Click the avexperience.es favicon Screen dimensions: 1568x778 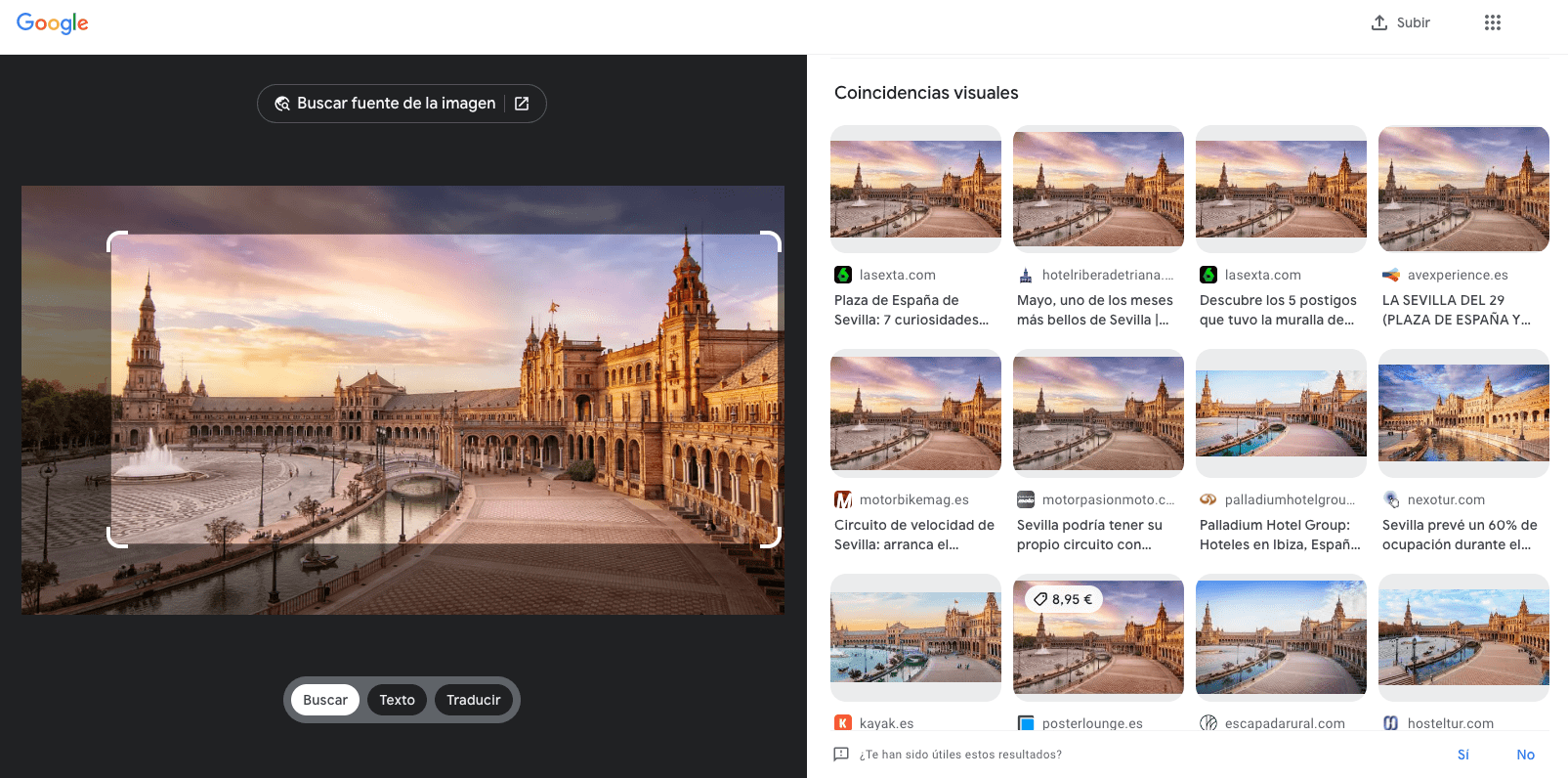1391,275
